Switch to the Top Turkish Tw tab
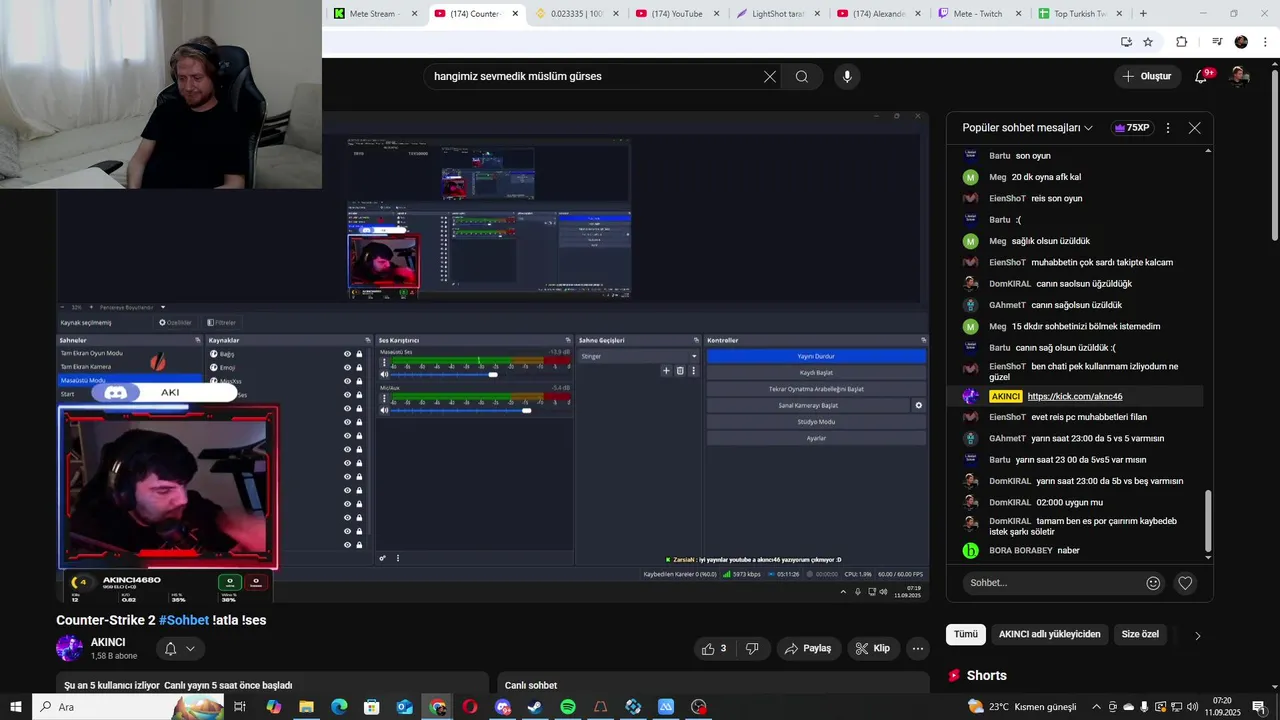The image size is (1280, 720). (1079, 14)
